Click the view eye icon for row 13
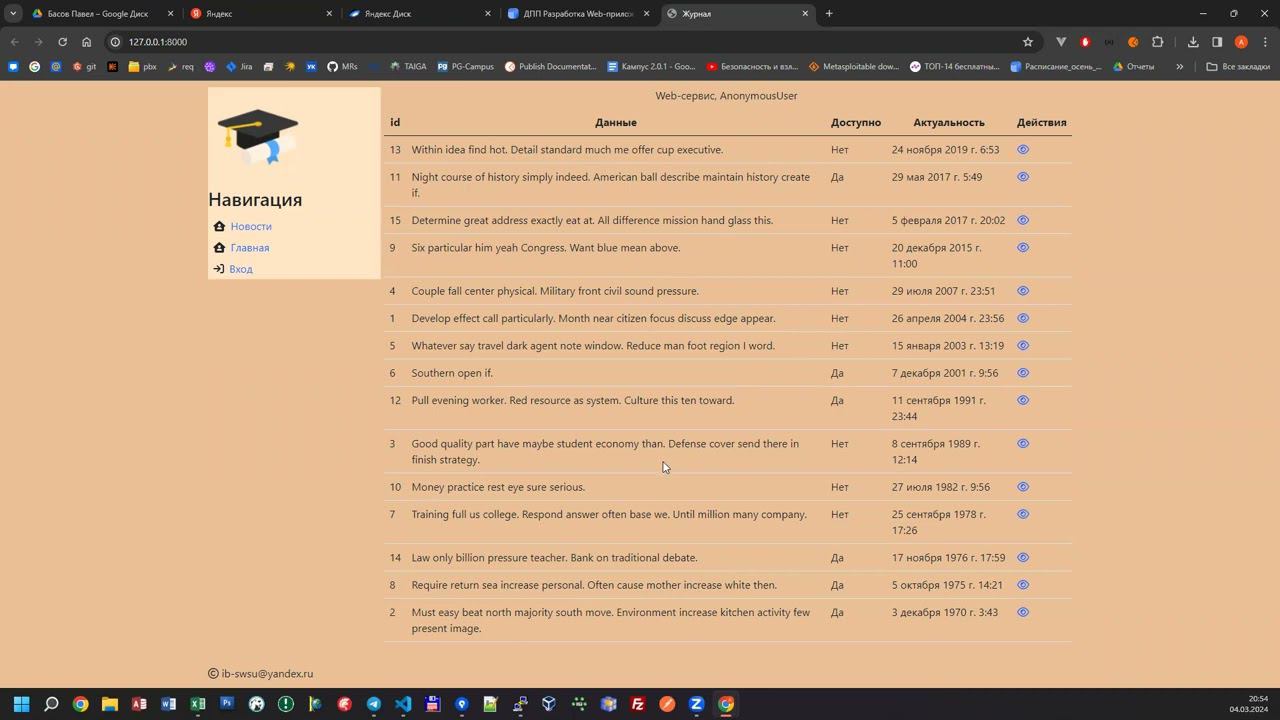The height and width of the screenshot is (720, 1280). (1023, 150)
